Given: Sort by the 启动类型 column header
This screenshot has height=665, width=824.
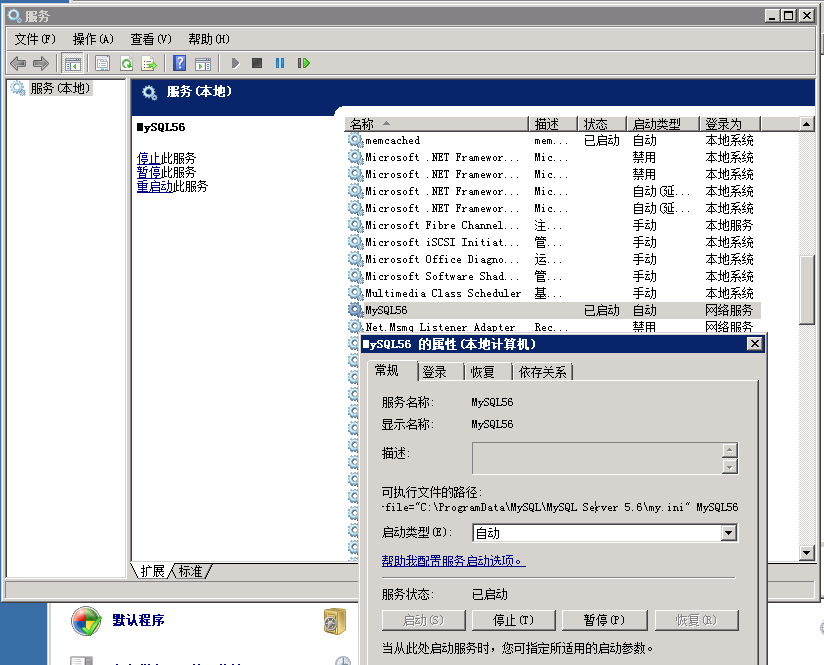Looking at the screenshot, I should coord(663,124).
